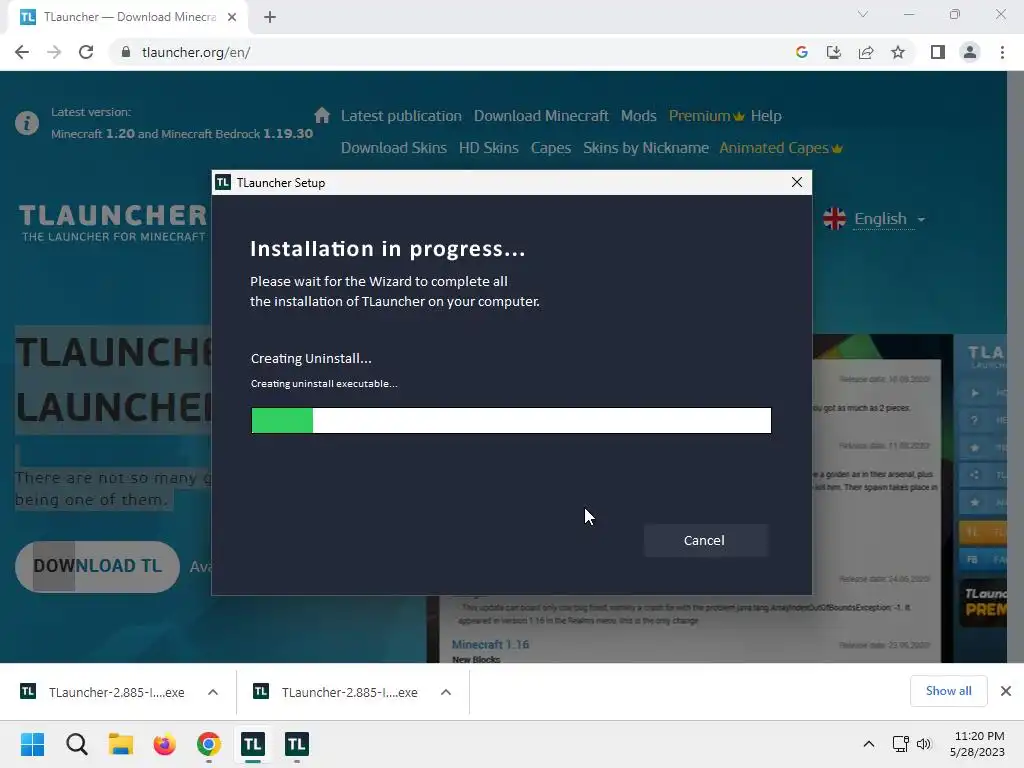
Task: Close the TLauncher browser tab
Action: pyautogui.click(x=232, y=17)
